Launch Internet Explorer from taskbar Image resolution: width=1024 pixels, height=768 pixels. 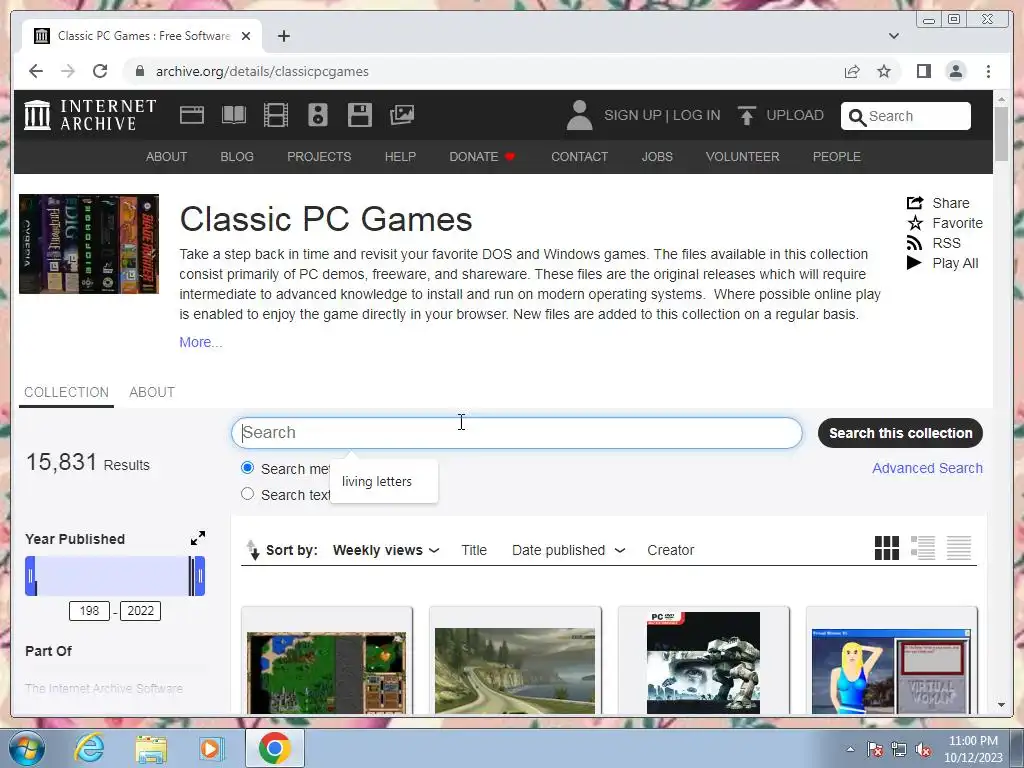click(89, 748)
